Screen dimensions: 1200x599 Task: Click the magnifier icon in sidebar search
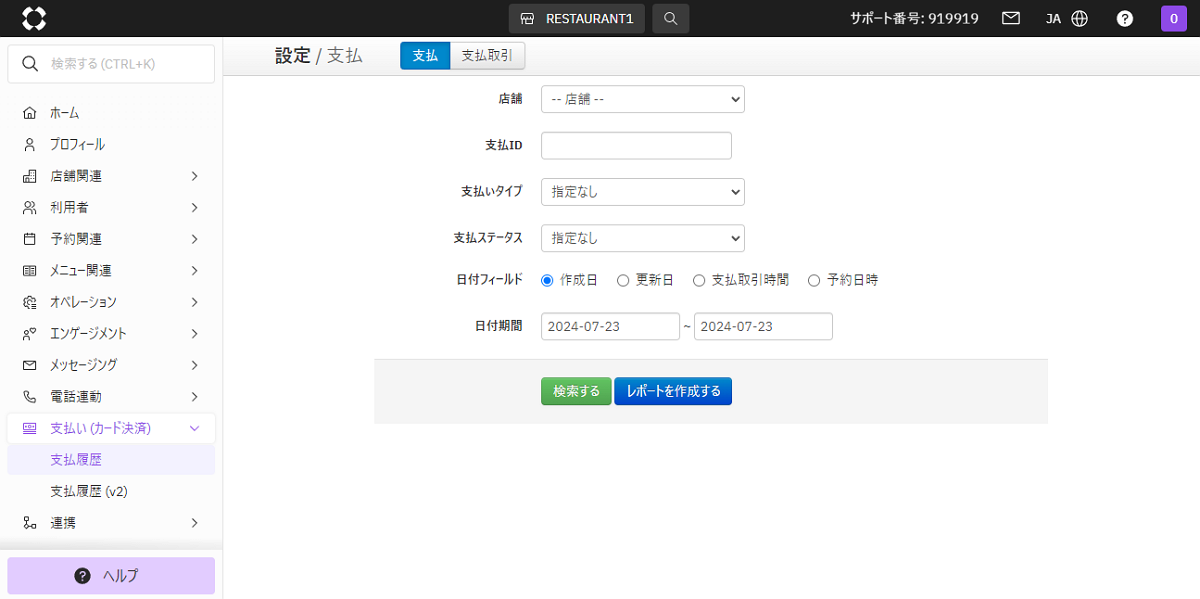coord(30,63)
